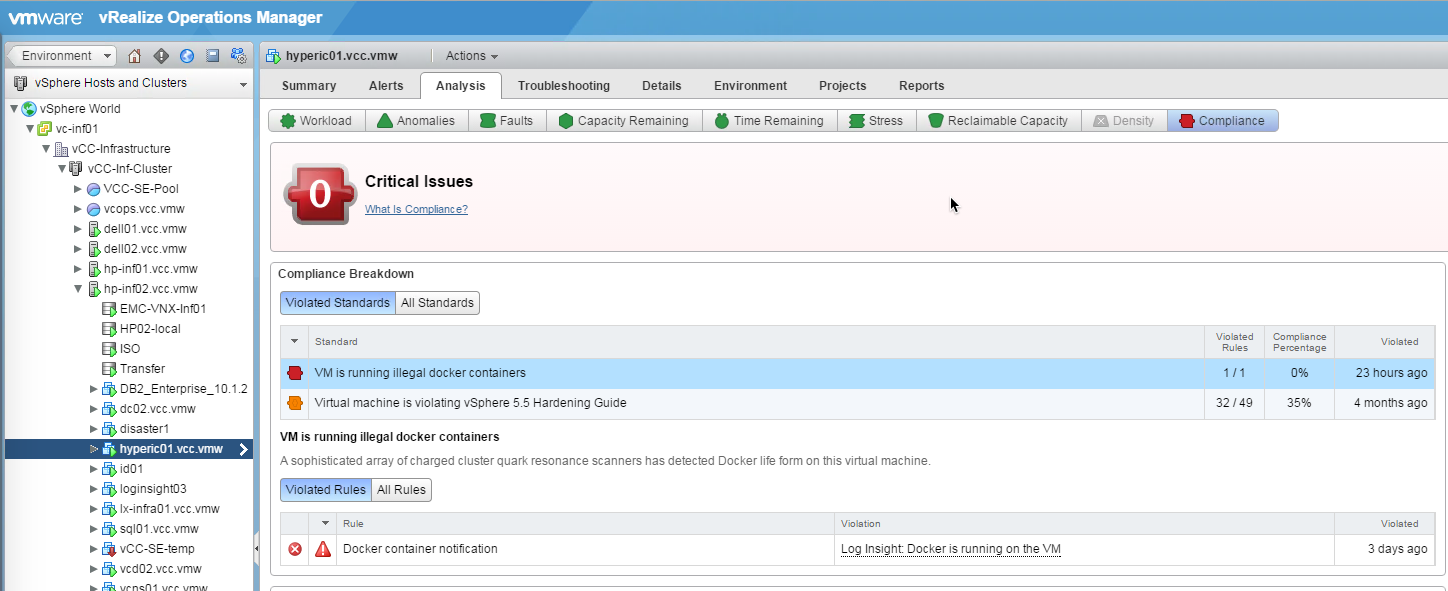
Task: Open the Capacity Remaining analysis tab
Action: coord(623,121)
